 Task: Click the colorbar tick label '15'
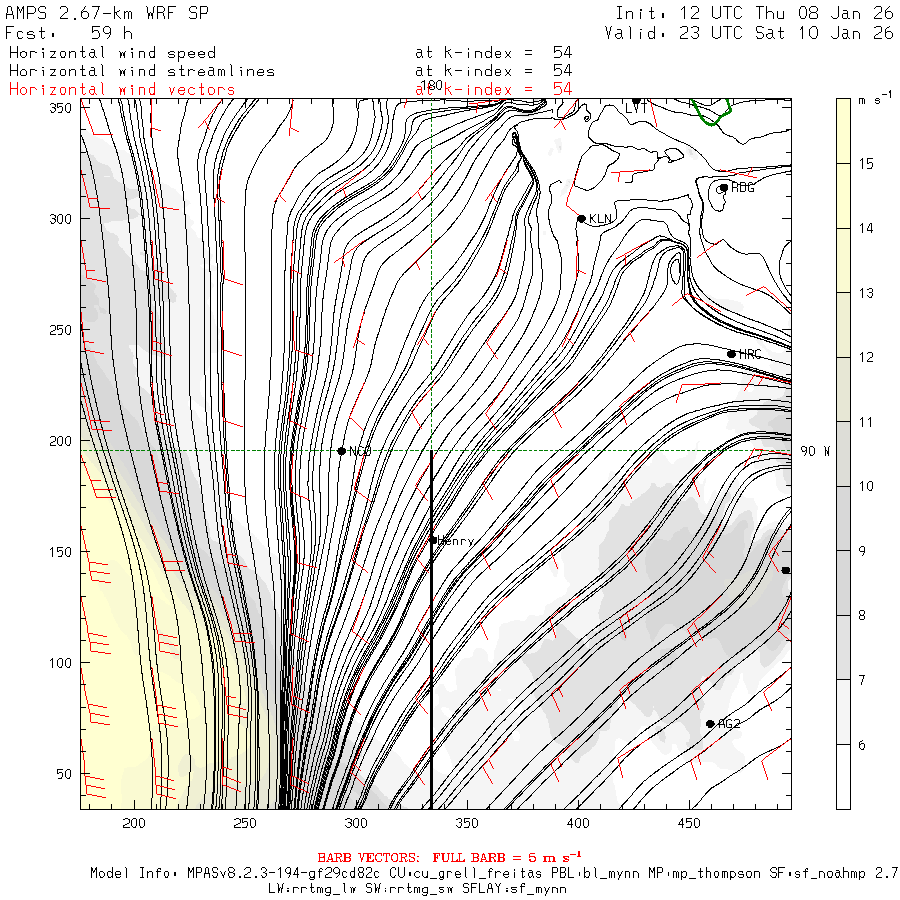tap(866, 164)
